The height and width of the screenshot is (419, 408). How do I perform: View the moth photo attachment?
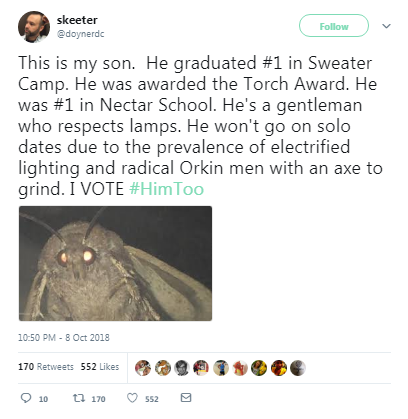tap(115, 263)
